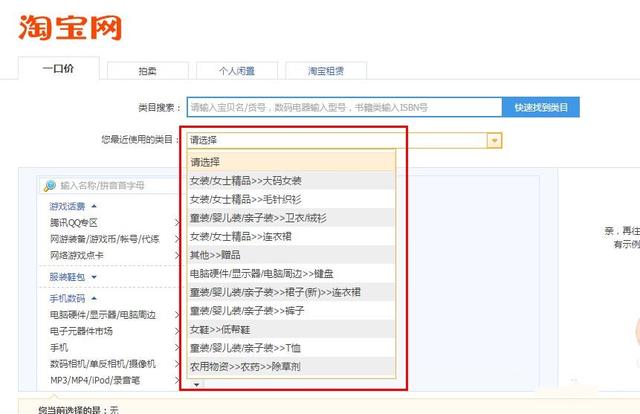Select 网络游戏点卡 category
The height and width of the screenshot is (414, 640).
click(77, 256)
